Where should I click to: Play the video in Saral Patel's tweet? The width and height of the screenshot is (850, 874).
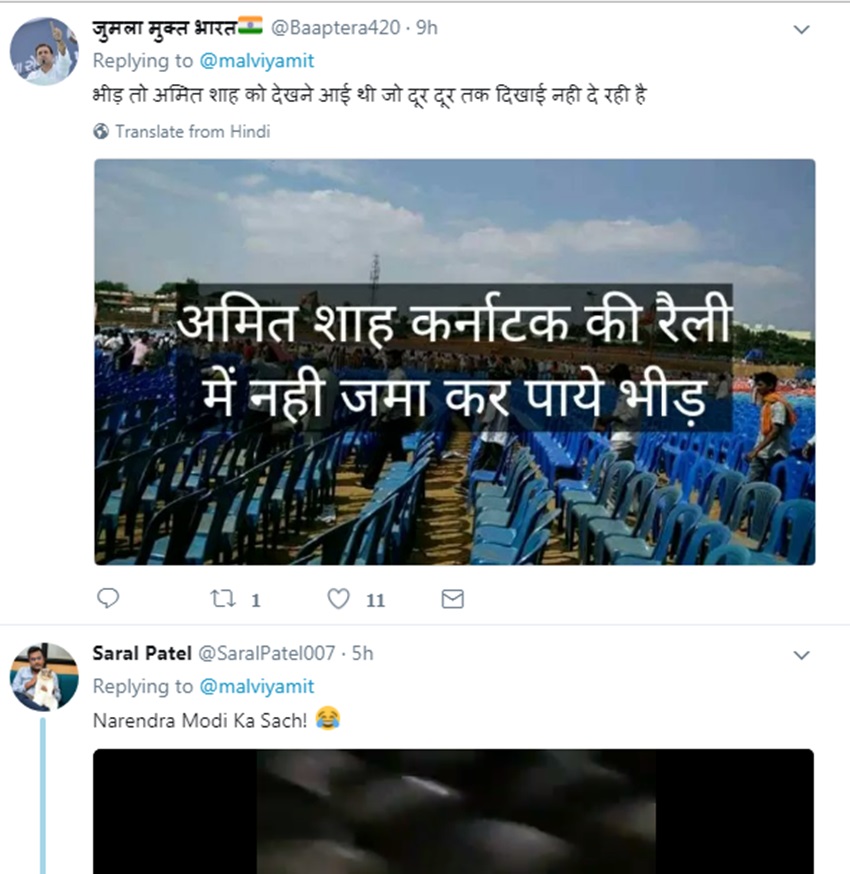point(454,810)
